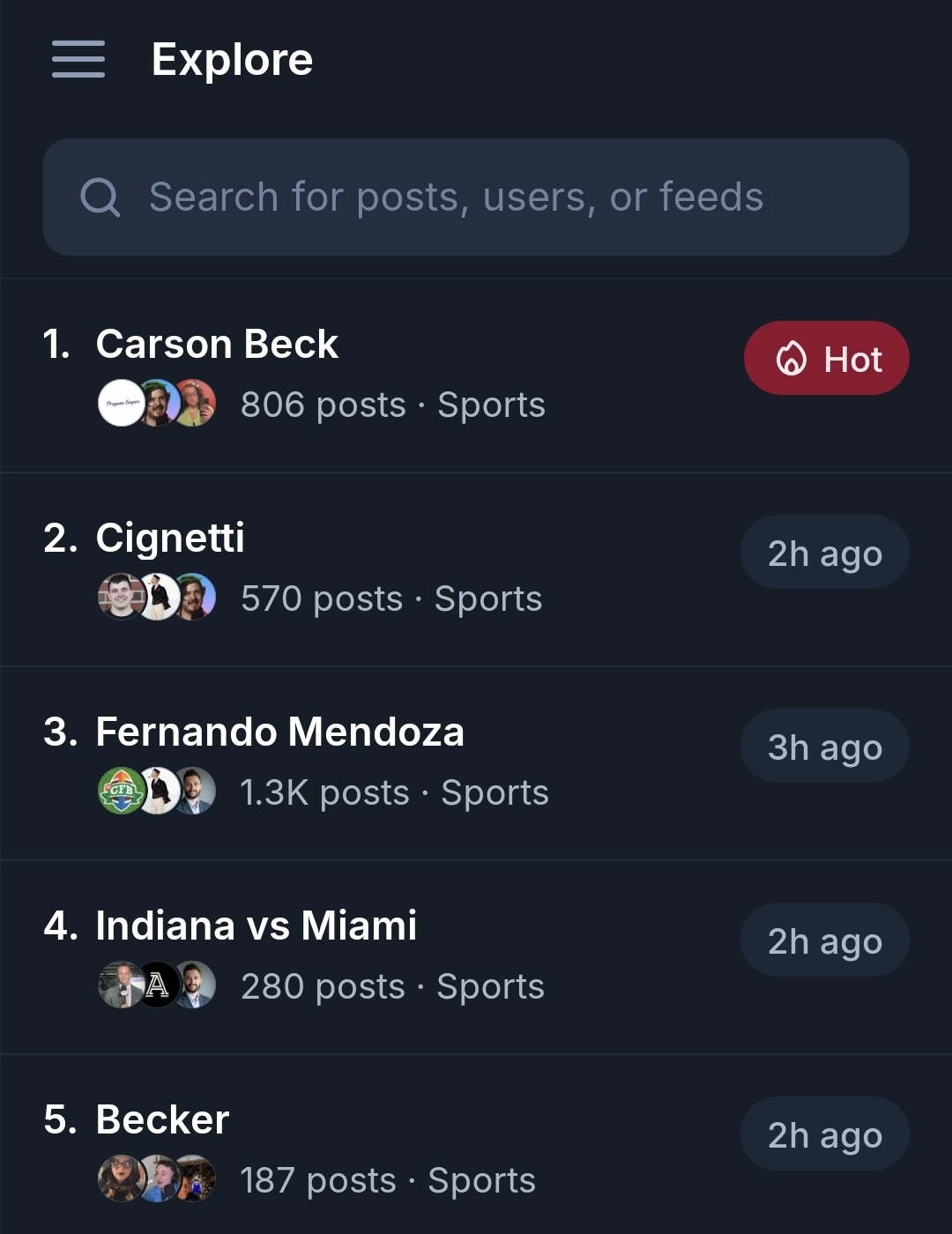Click first avatar under Becker
The width and height of the screenshot is (952, 1234).
[x=121, y=1179]
